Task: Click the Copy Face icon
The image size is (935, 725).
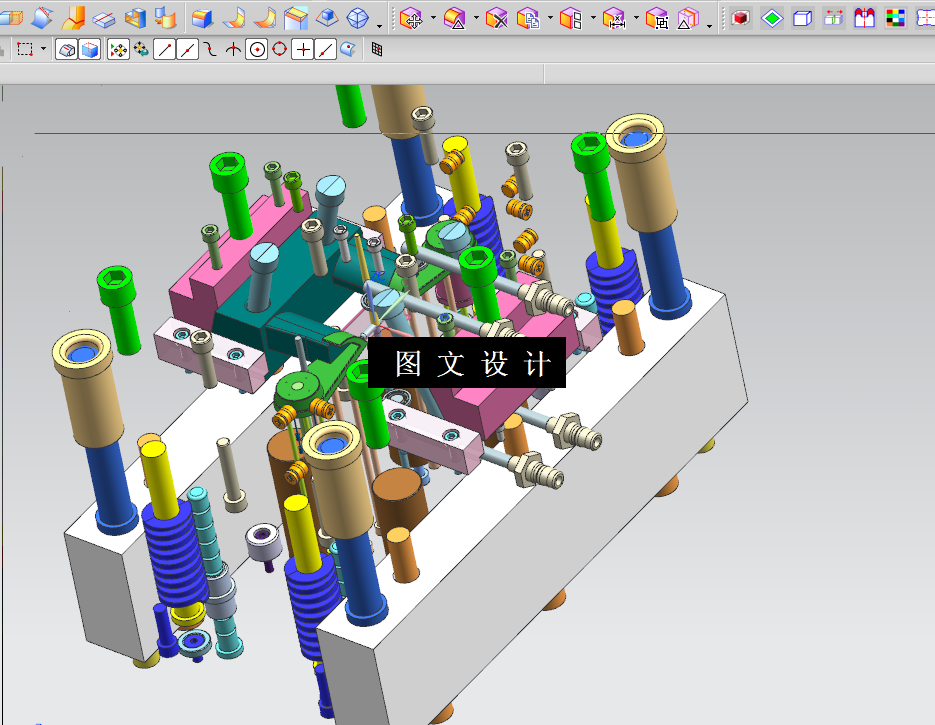Action: pyautogui.click(x=528, y=18)
